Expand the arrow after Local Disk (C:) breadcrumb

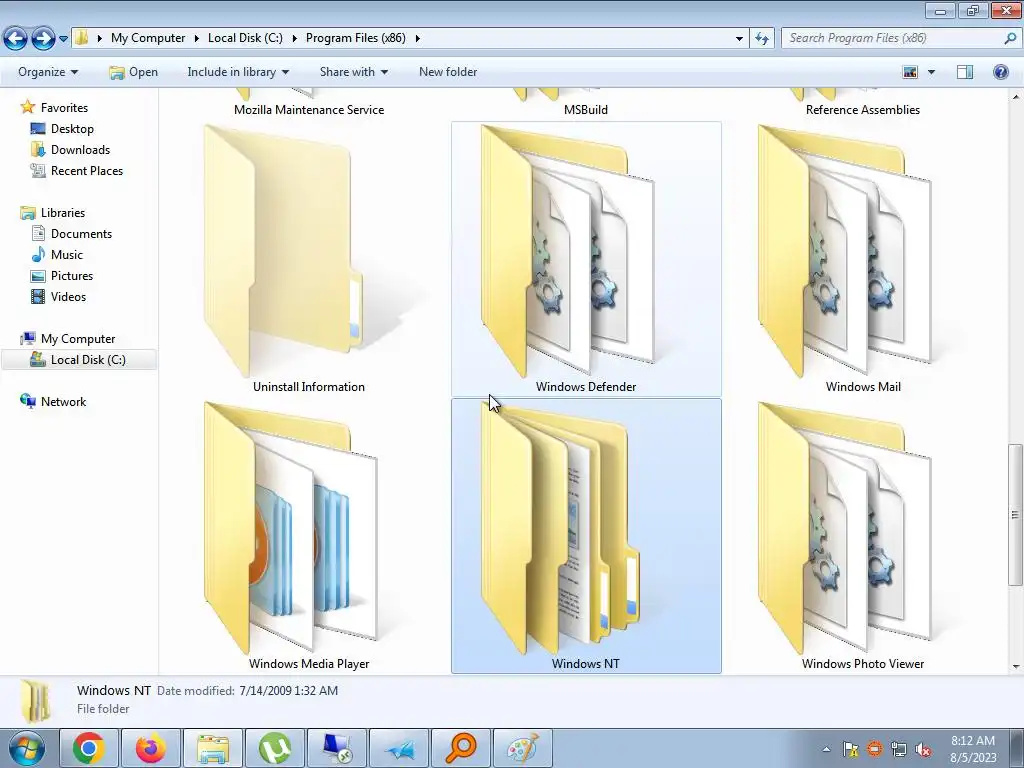(x=294, y=38)
